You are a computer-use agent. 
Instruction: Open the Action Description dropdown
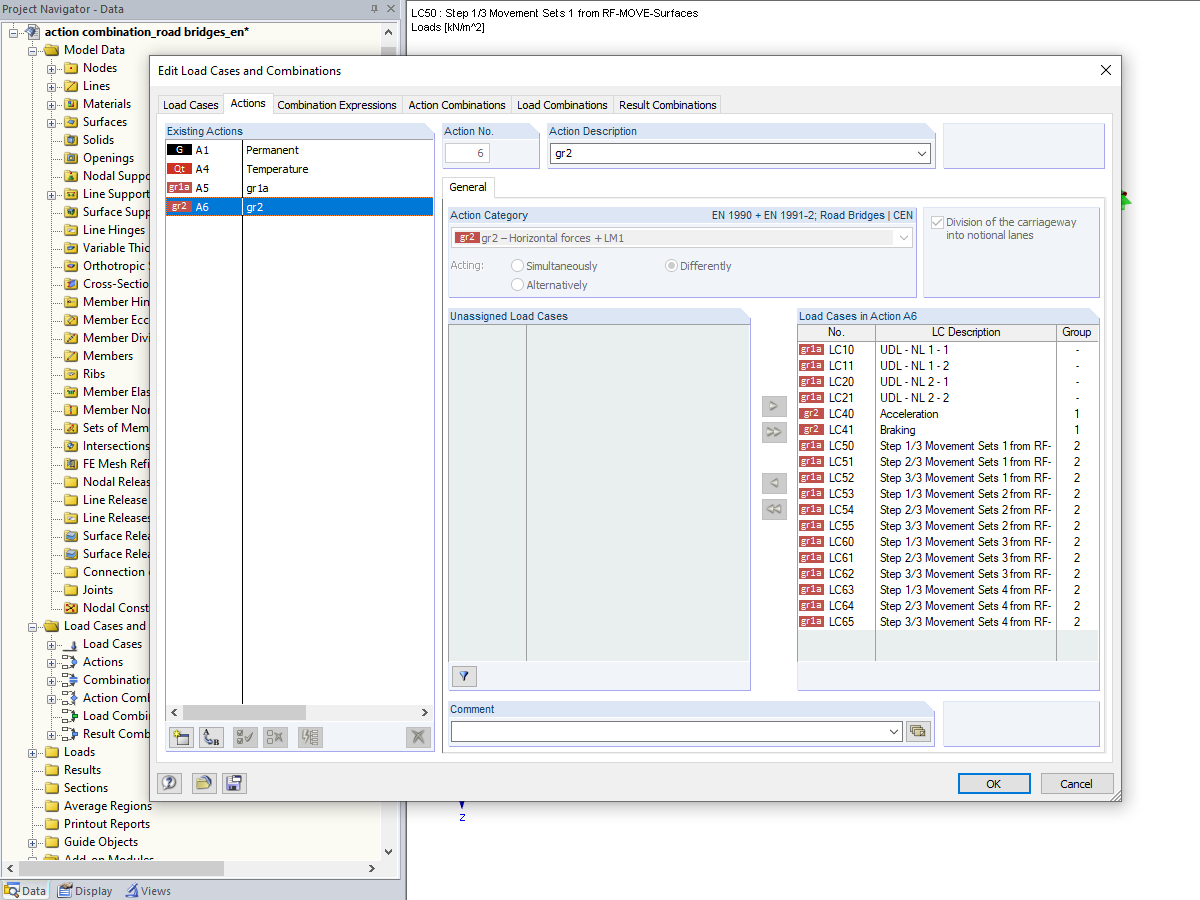pos(921,154)
